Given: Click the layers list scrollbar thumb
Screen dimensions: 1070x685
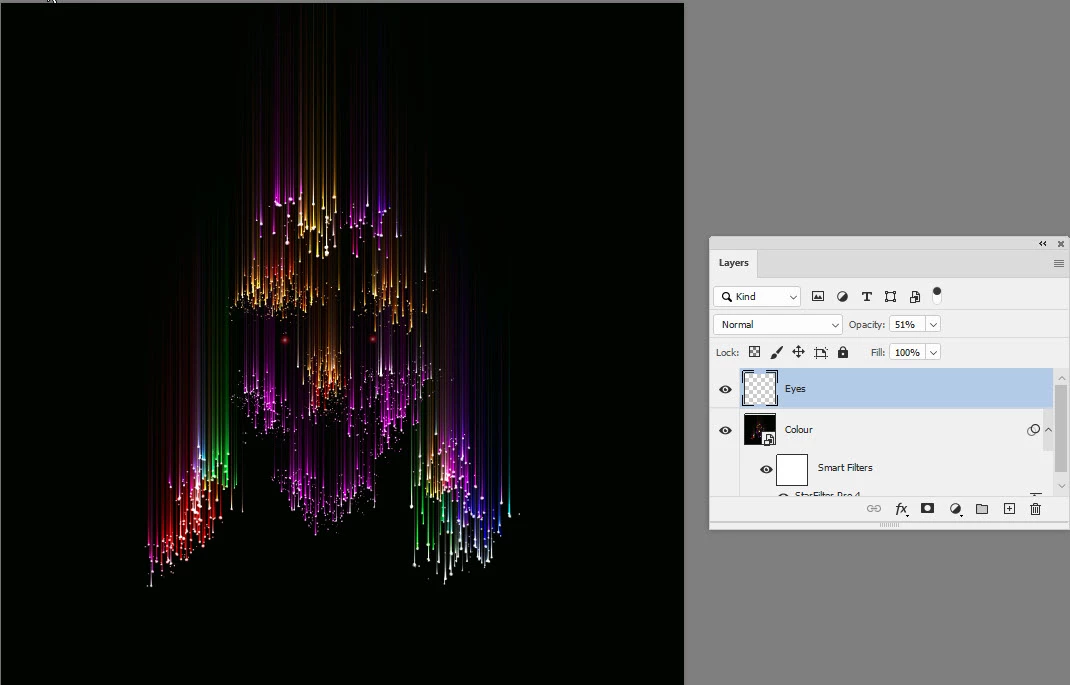Looking at the screenshot, I should coord(1061,428).
